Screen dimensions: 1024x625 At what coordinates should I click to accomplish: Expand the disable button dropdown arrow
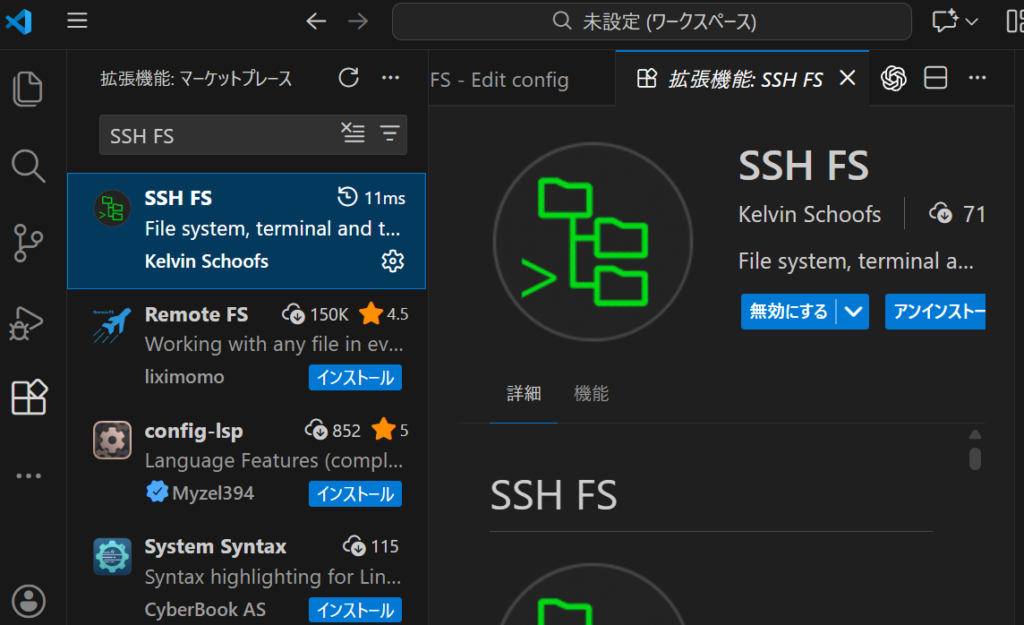pyautogui.click(x=853, y=311)
